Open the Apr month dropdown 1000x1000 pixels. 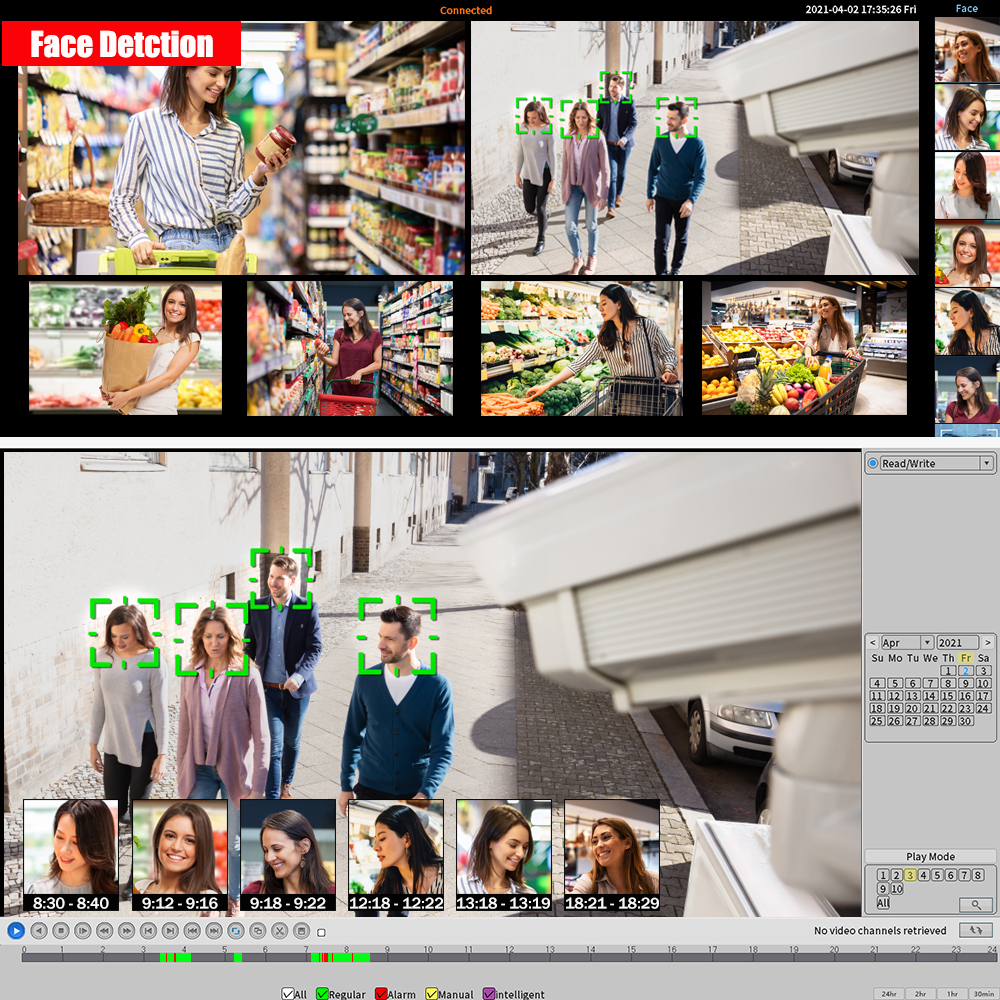[927, 643]
